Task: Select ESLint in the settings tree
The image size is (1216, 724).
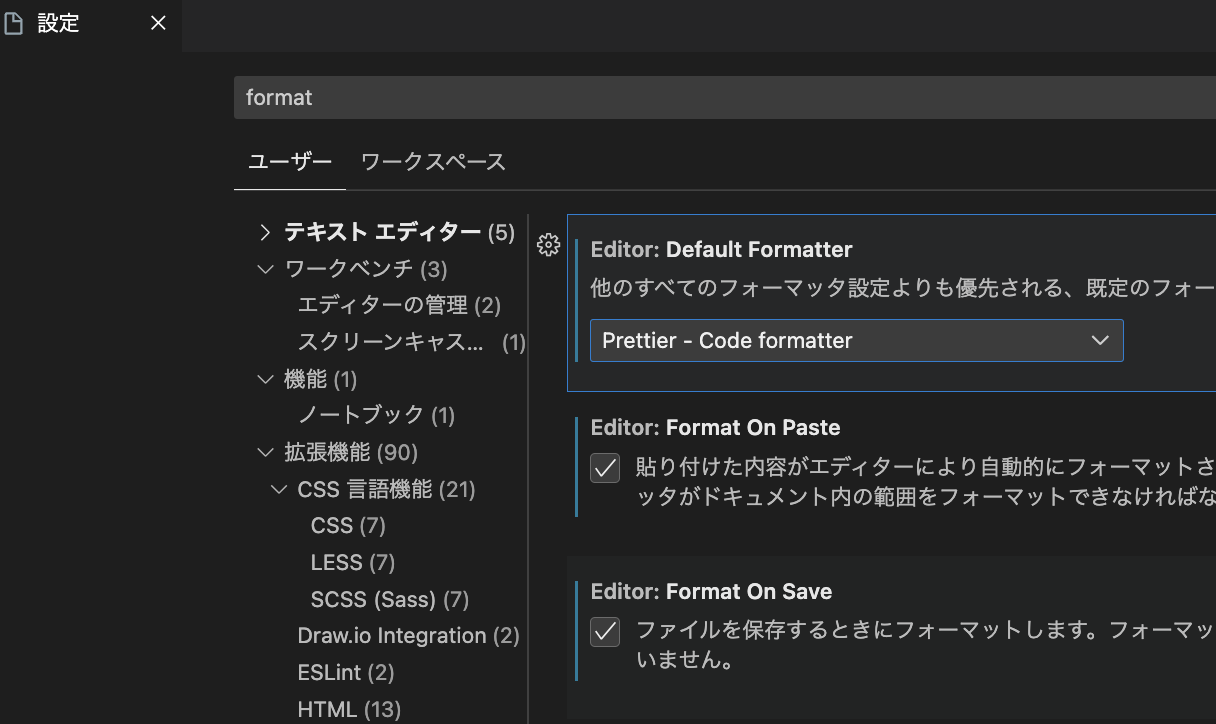Action: pyautogui.click(x=345, y=673)
